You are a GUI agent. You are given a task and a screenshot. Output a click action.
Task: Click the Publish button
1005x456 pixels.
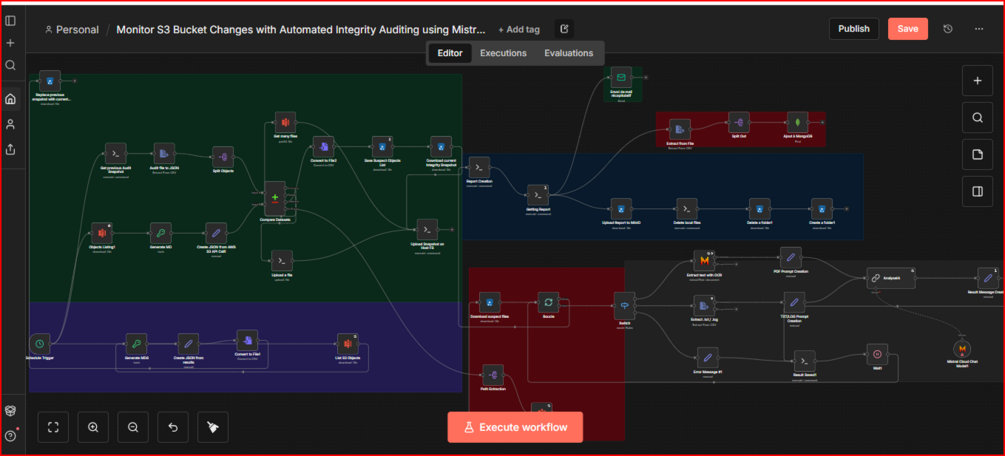(854, 29)
